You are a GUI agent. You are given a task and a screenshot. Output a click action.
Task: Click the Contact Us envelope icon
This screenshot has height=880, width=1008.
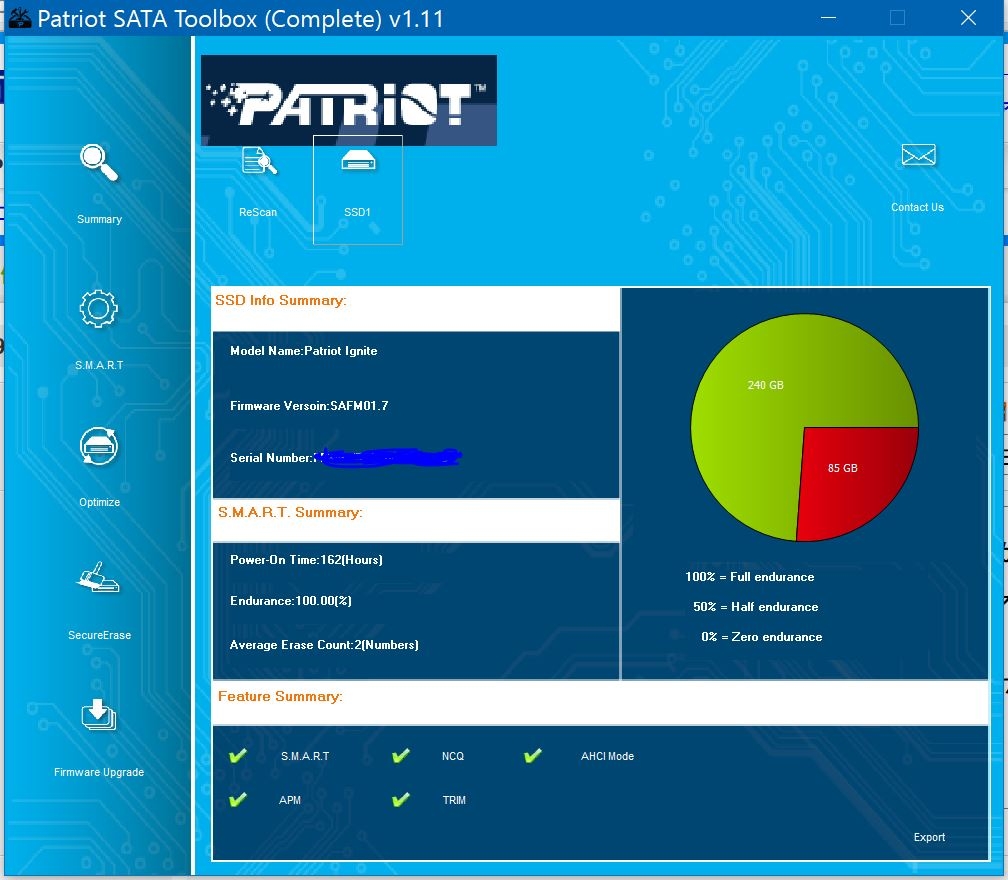pyautogui.click(x=919, y=155)
